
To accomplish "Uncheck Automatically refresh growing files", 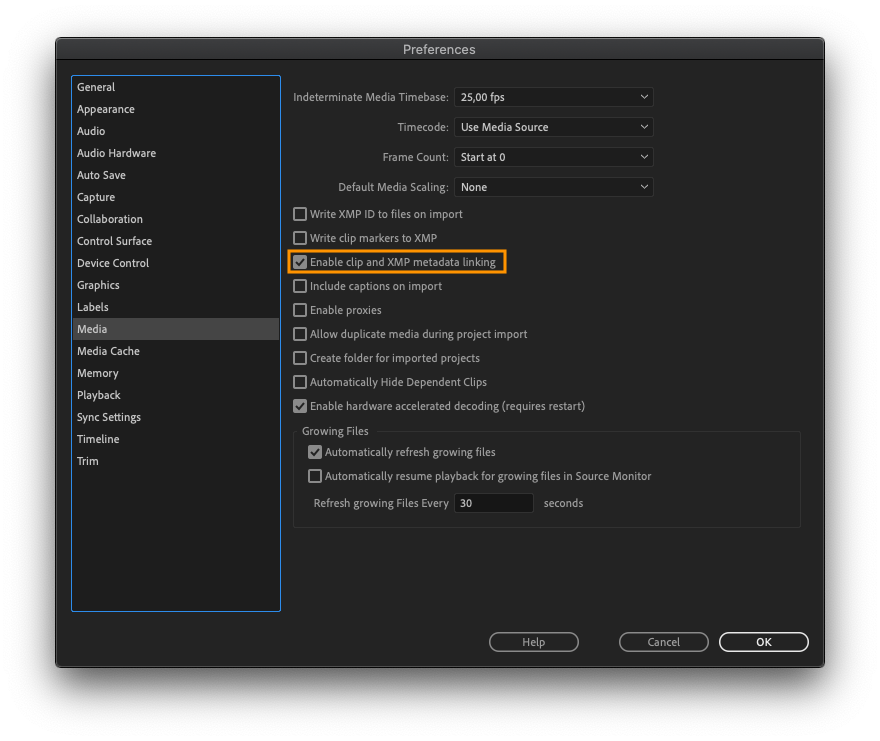I will (315, 452).
